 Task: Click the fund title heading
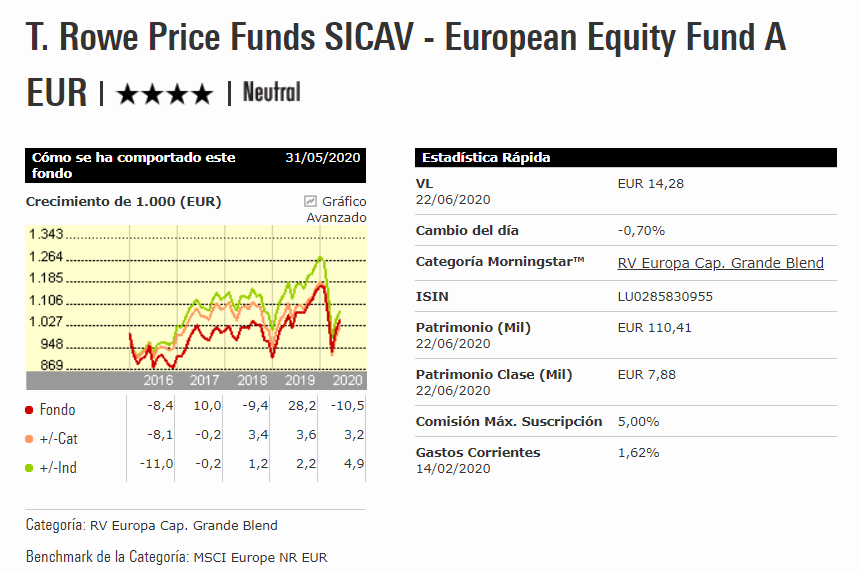pos(405,39)
